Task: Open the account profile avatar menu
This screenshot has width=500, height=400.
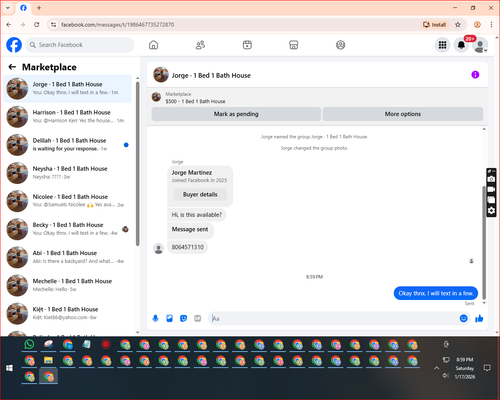Action: (480, 45)
